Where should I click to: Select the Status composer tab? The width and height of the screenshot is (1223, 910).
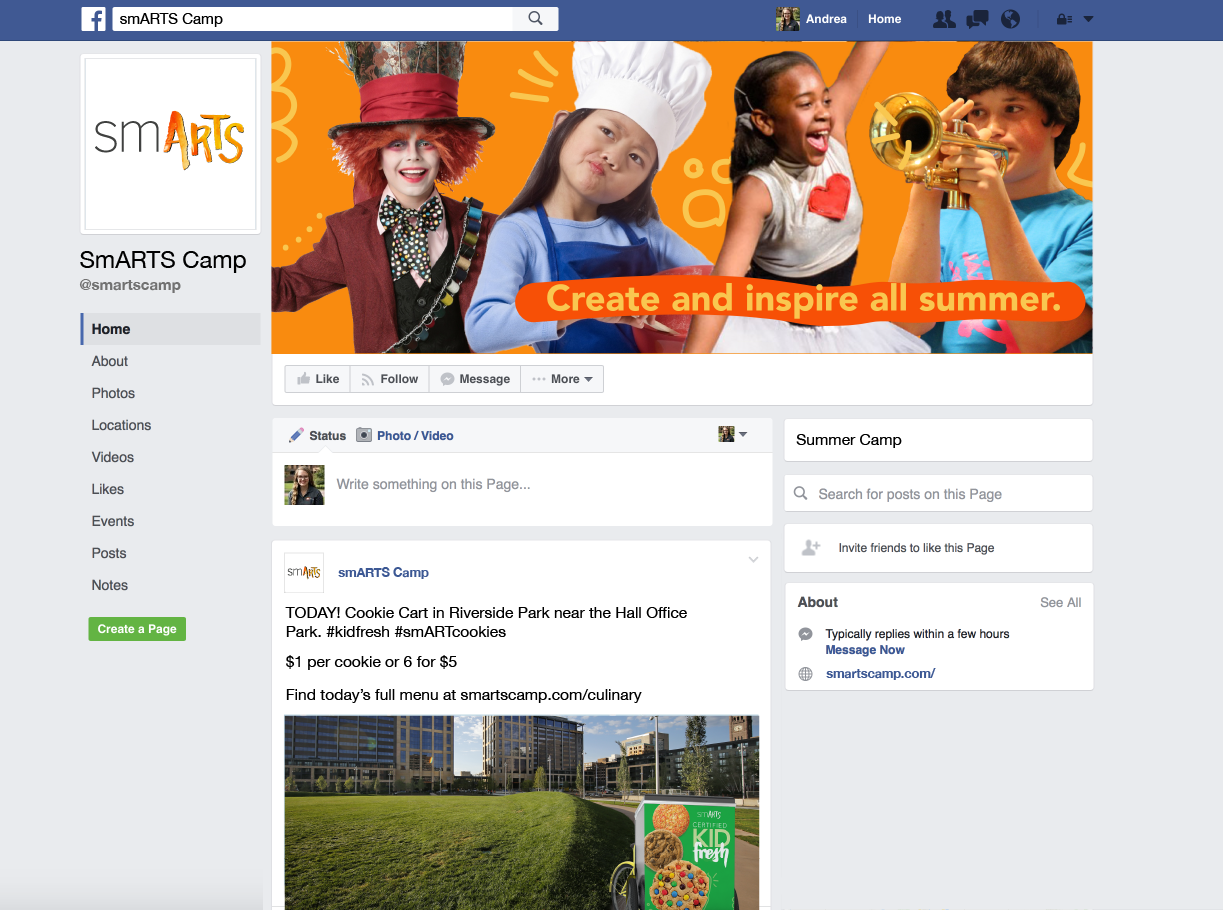[317, 435]
